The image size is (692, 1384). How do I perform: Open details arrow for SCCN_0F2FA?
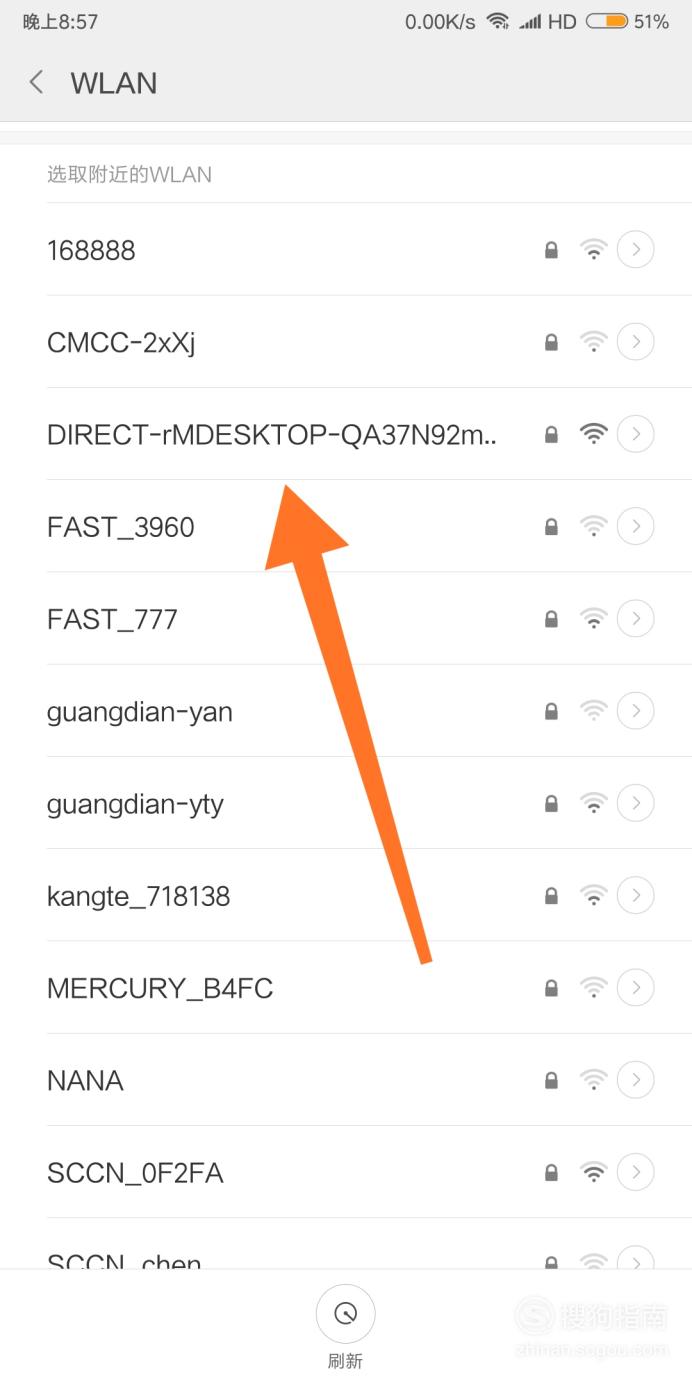636,1172
